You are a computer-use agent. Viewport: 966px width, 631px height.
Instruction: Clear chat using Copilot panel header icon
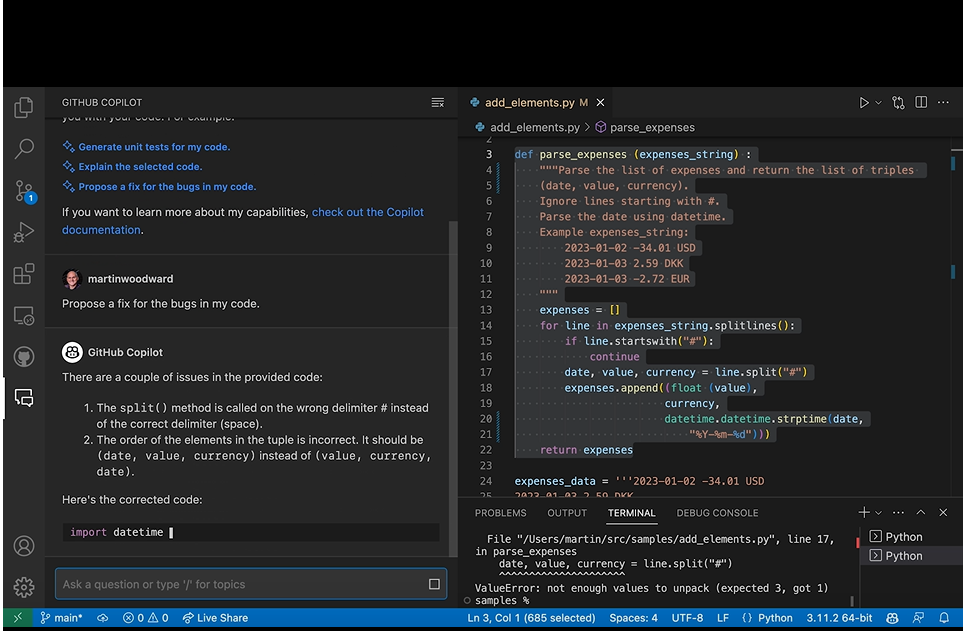pyautogui.click(x=437, y=102)
